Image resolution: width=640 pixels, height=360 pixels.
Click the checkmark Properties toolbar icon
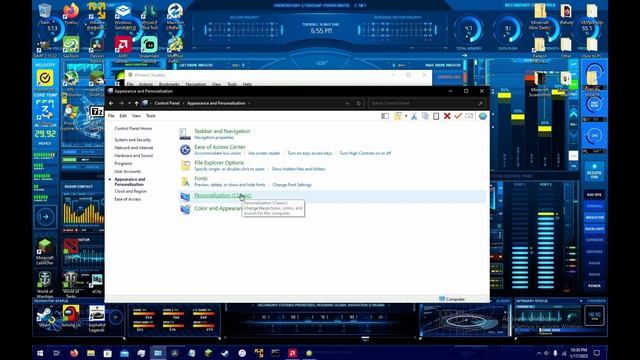(458, 116)
